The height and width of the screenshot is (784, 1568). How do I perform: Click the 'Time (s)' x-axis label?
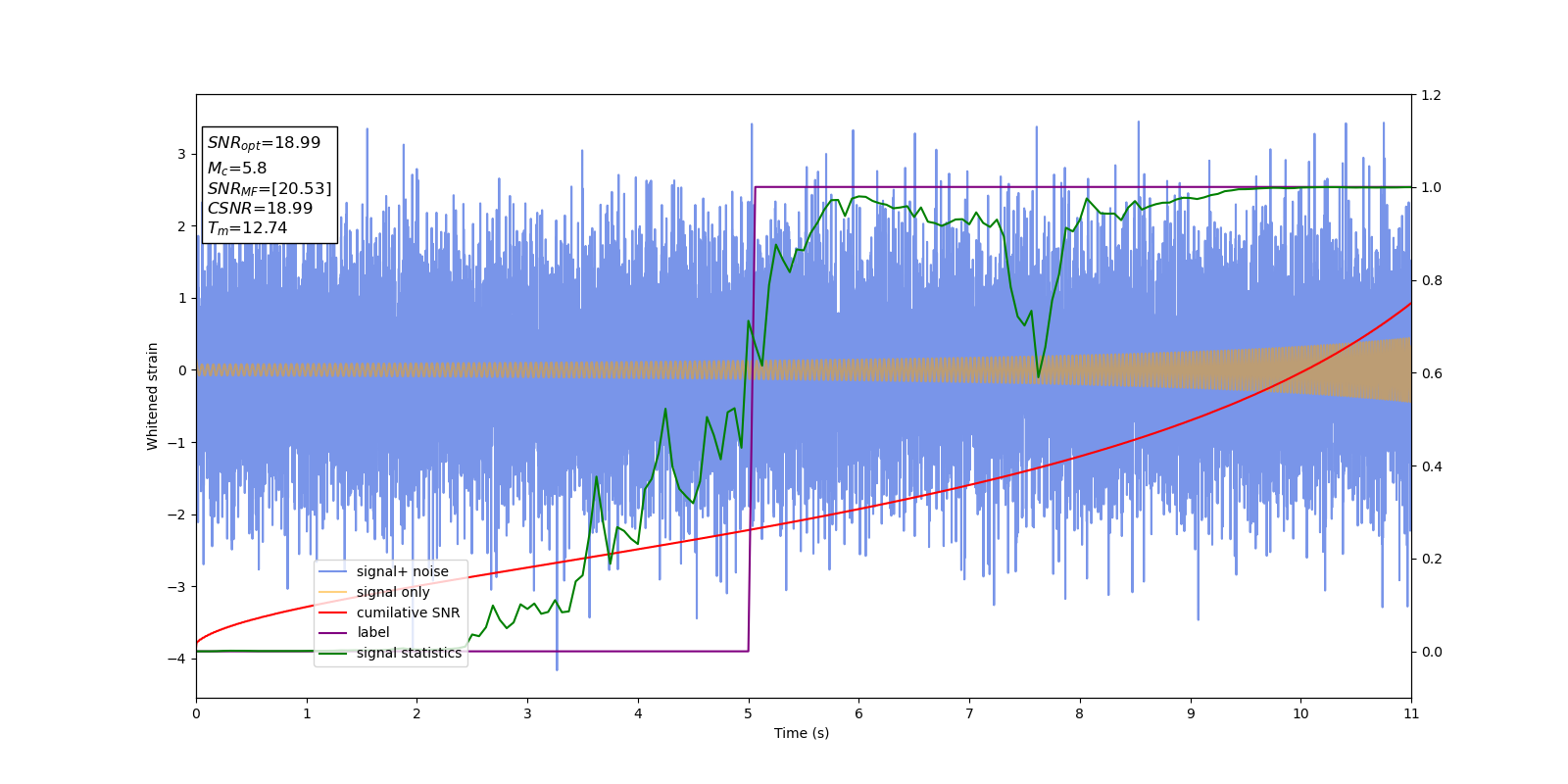coord(802,733)
